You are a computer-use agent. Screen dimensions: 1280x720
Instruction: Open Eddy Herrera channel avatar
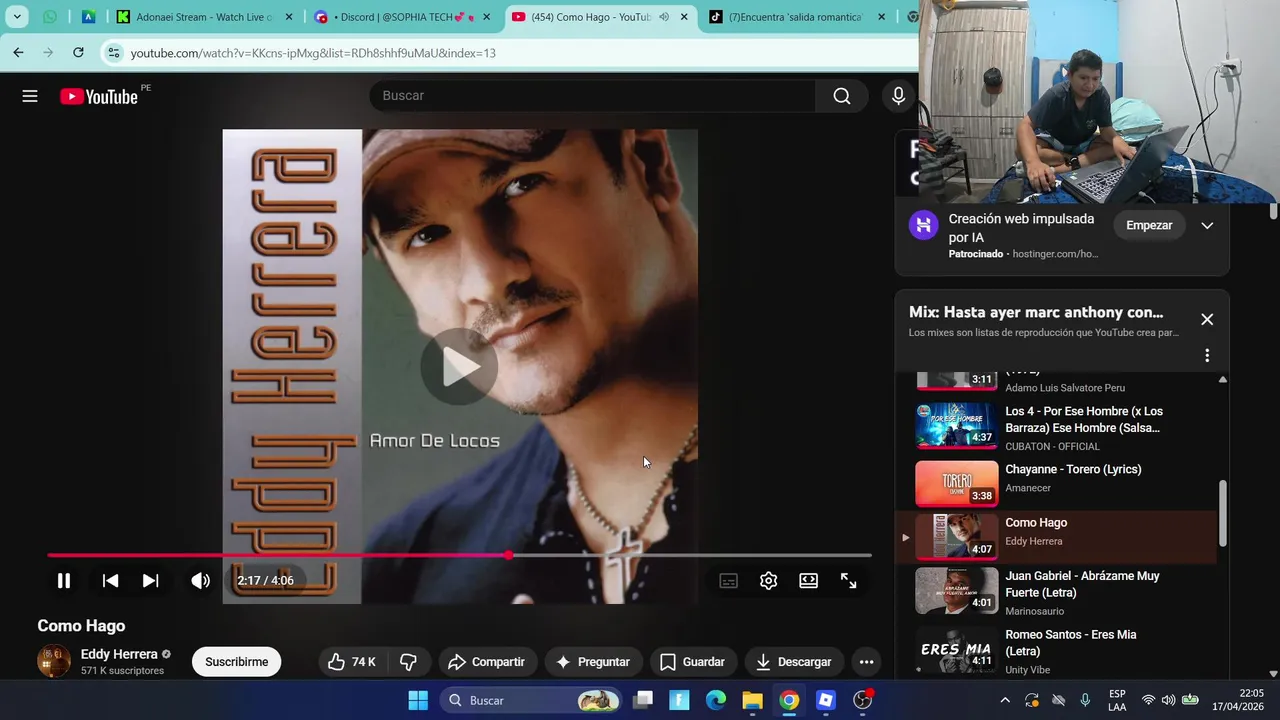(x=54, y=661)
